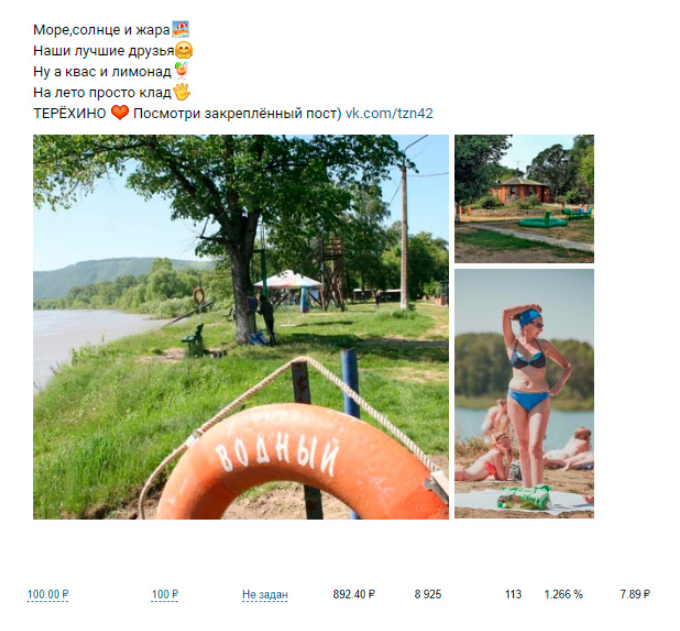The height and width of the screenshot is (631, 680).
Task: Select the 892.40 ₽ spent amount
Action: tap(354, 594)
